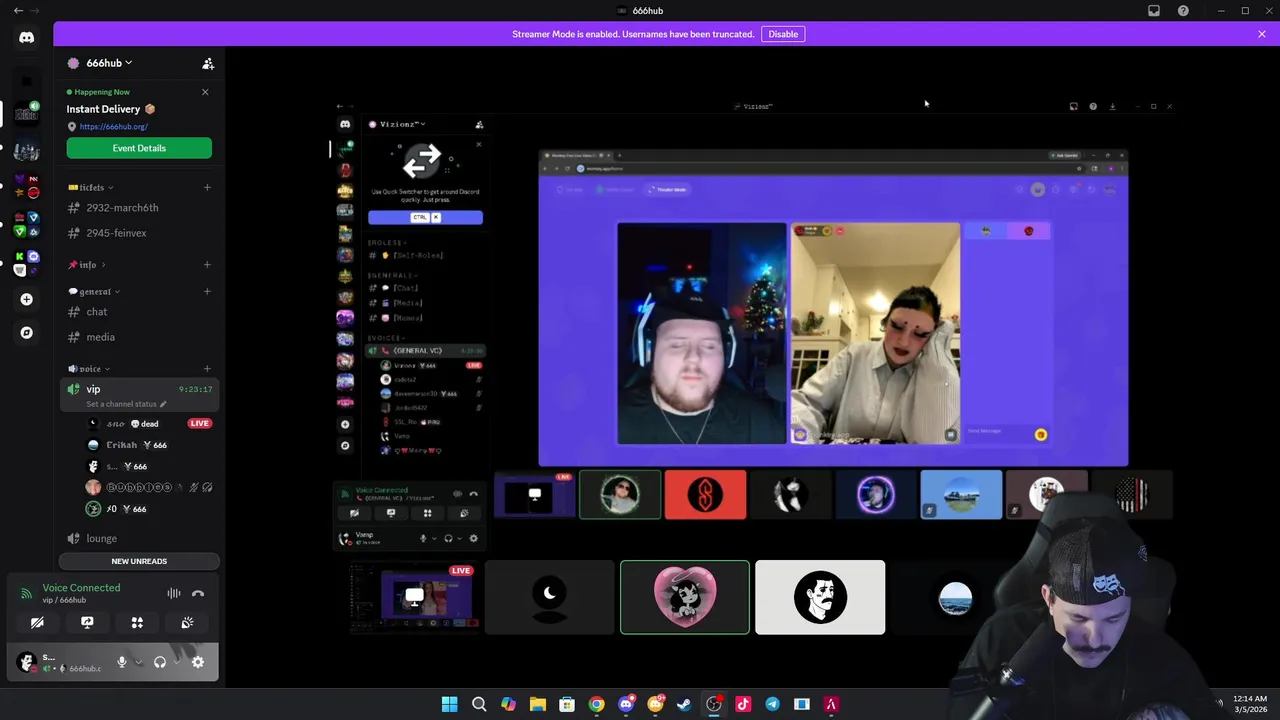Collapse the general category

[94, 291]
